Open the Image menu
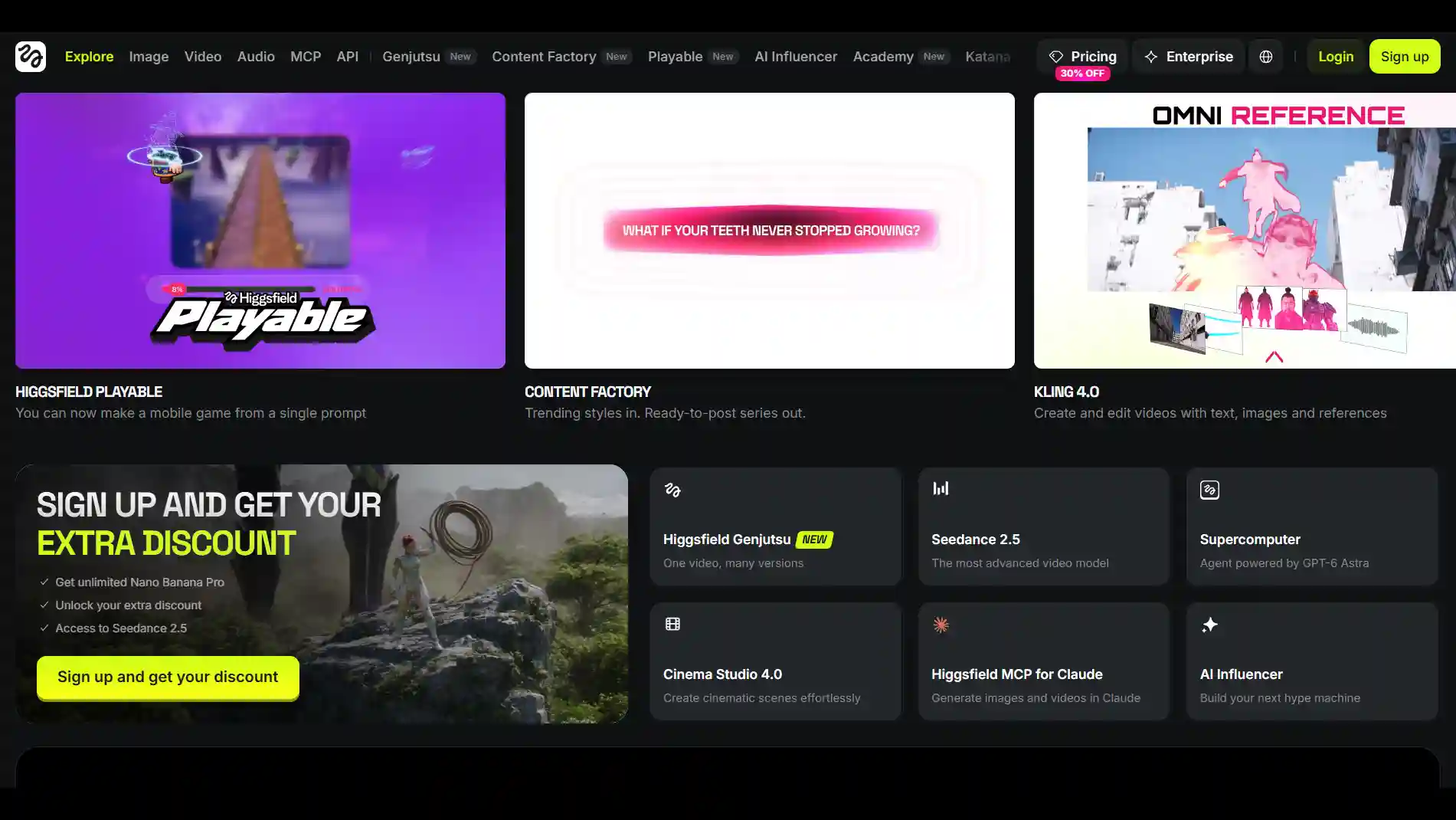Viewport: 1456px width, 820px height. click(x=149, y=57)
